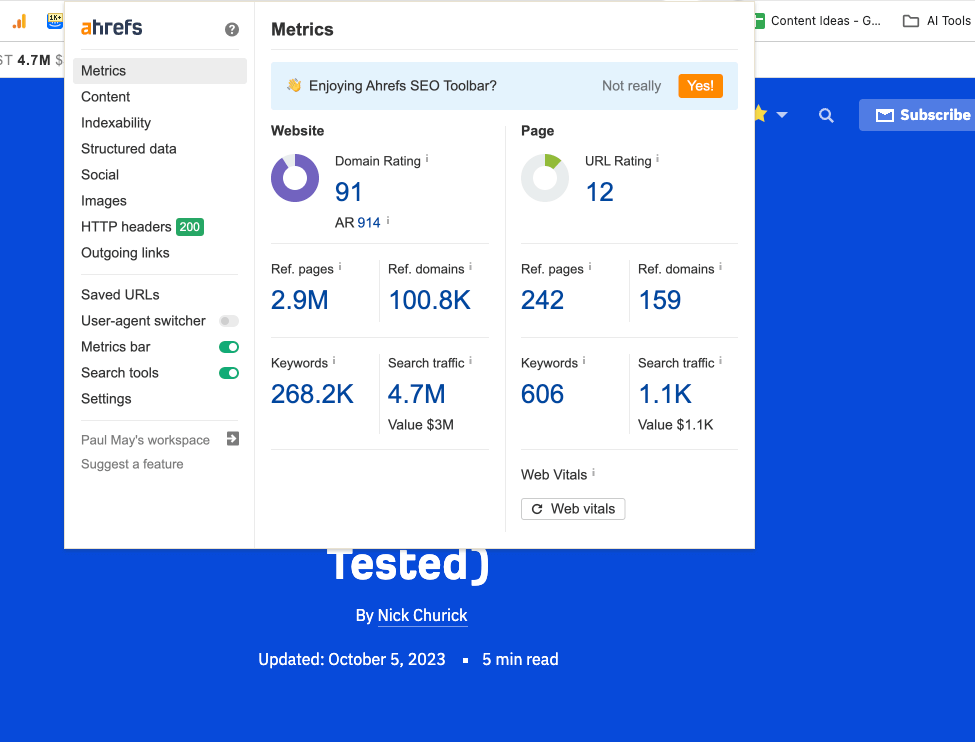Click the ahrefs logo in the panel

click(x=110, y=28)
